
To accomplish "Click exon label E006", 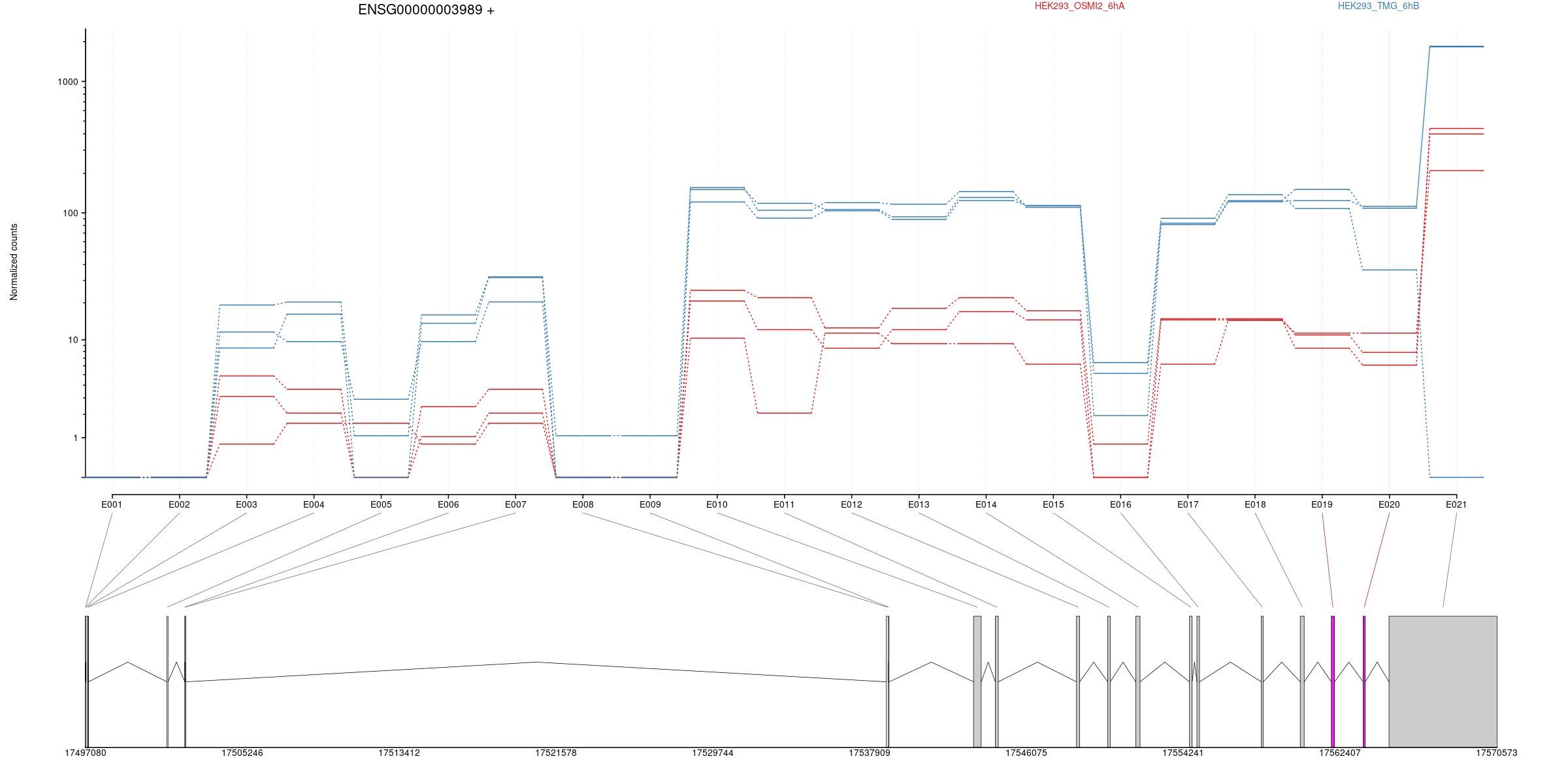I will coord(448,504).
